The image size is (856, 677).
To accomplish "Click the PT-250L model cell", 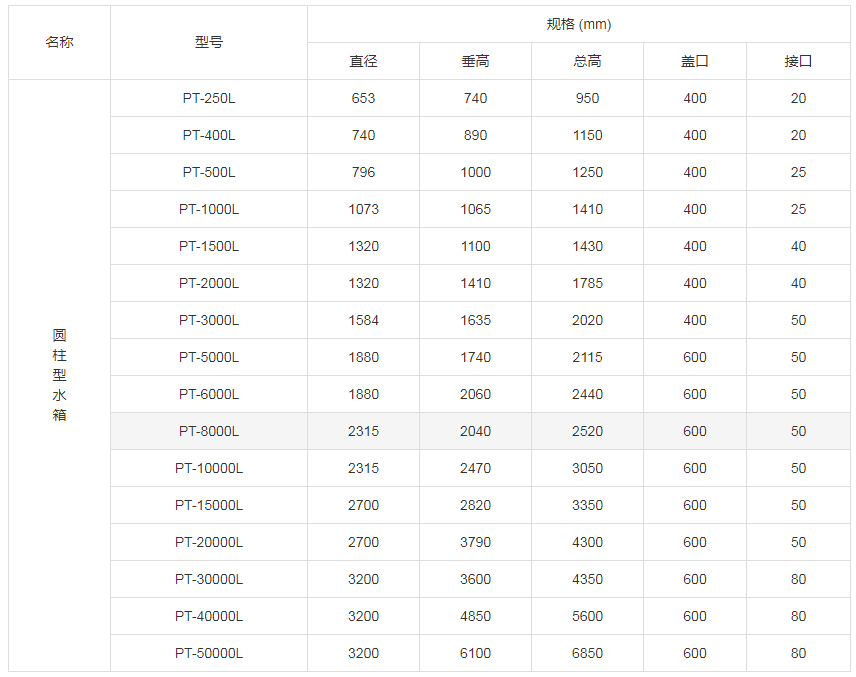I will 209,98.
